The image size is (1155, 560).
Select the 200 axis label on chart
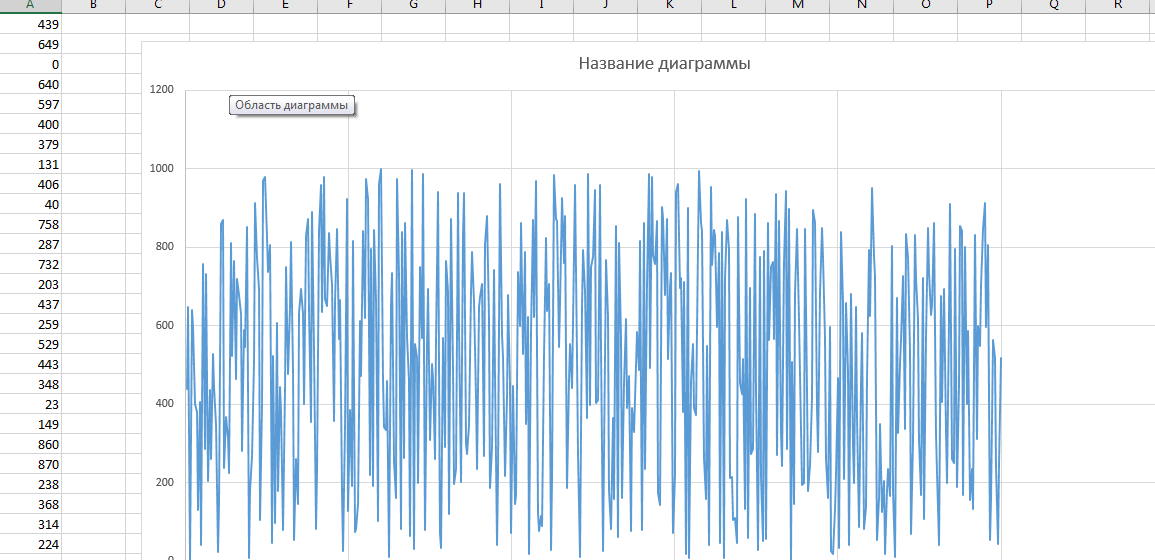pyautogui.click(x=165, y=483)
